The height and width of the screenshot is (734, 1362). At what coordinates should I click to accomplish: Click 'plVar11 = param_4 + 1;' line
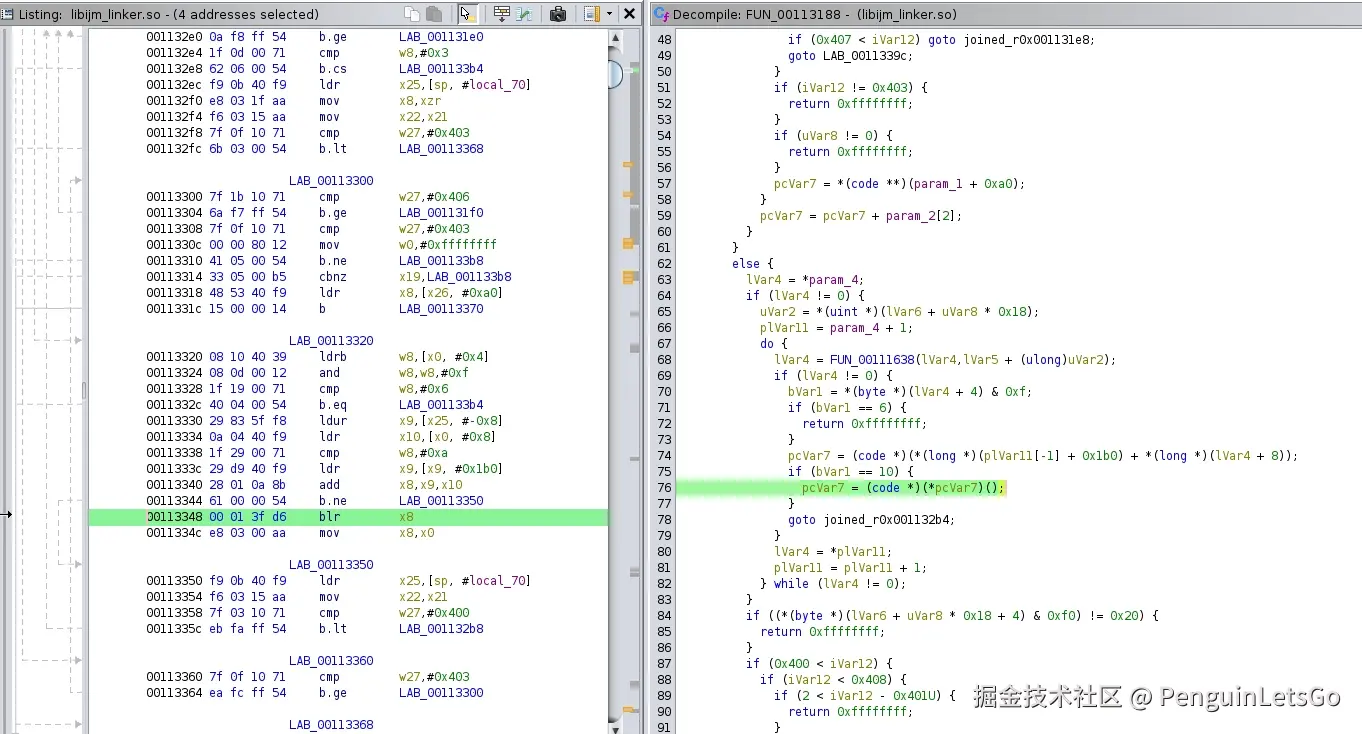tap(835, 328)
